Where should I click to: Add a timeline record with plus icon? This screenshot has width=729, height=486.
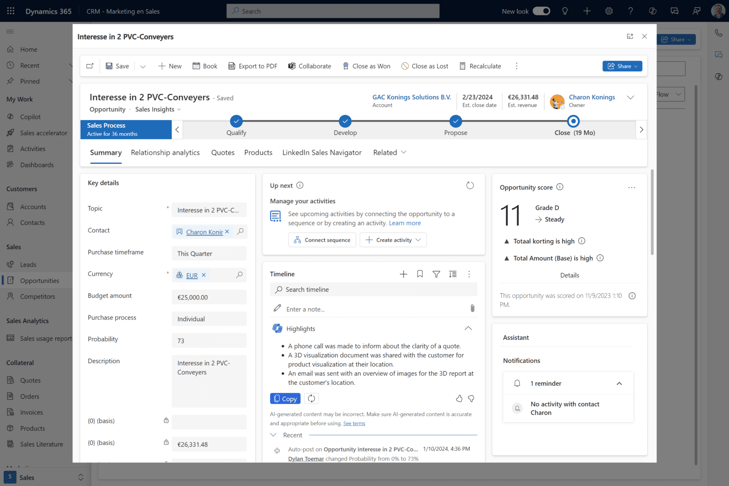404,274
